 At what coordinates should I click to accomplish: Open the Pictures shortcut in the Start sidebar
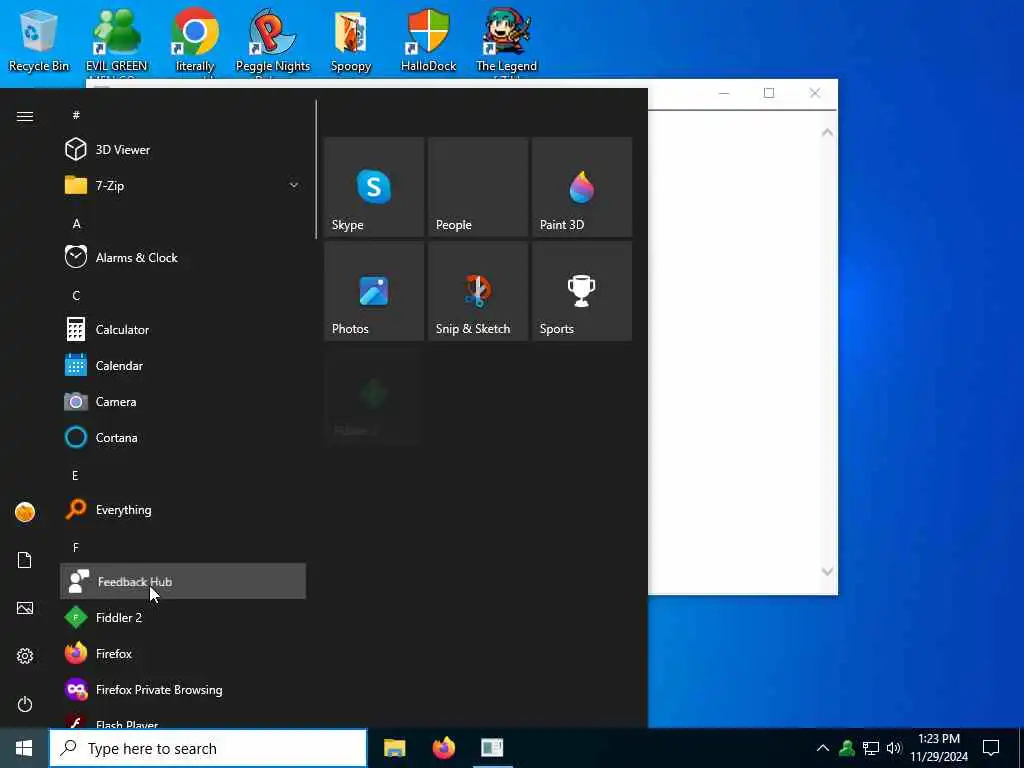25,608
